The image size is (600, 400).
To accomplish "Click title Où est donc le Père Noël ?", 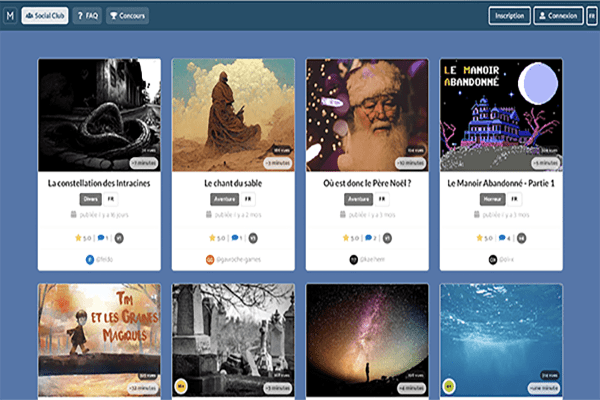I will (x=367, y=183).
